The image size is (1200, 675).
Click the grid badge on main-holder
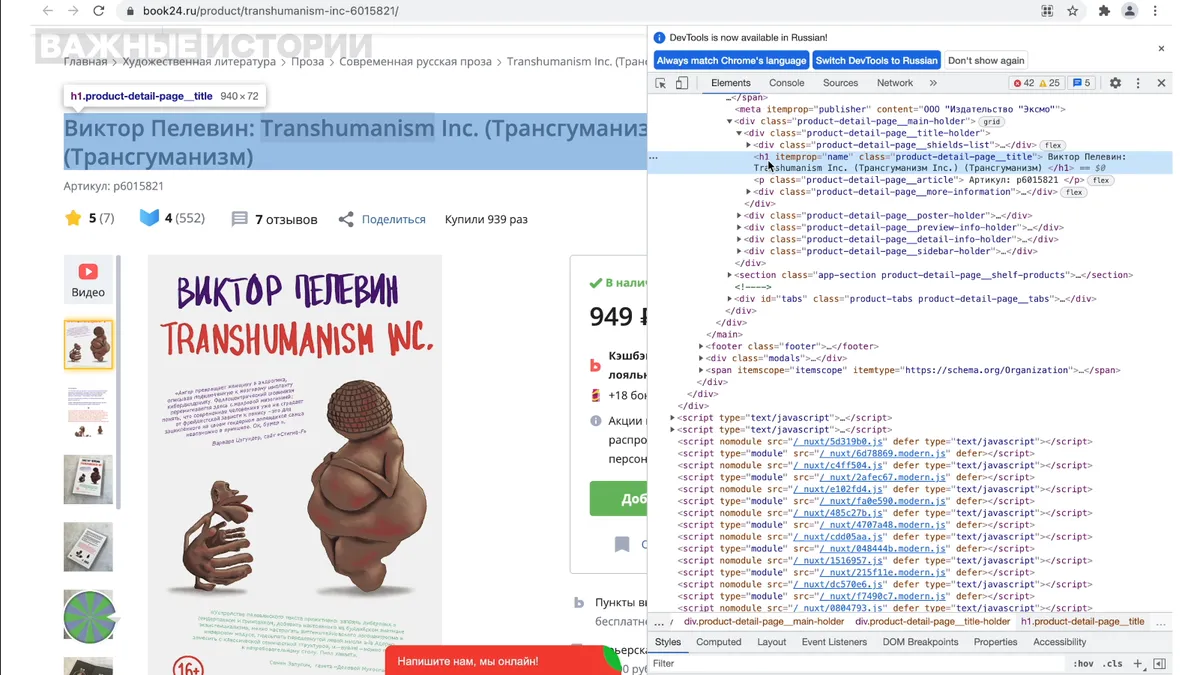pyautogui.click(x=990, y=122)
